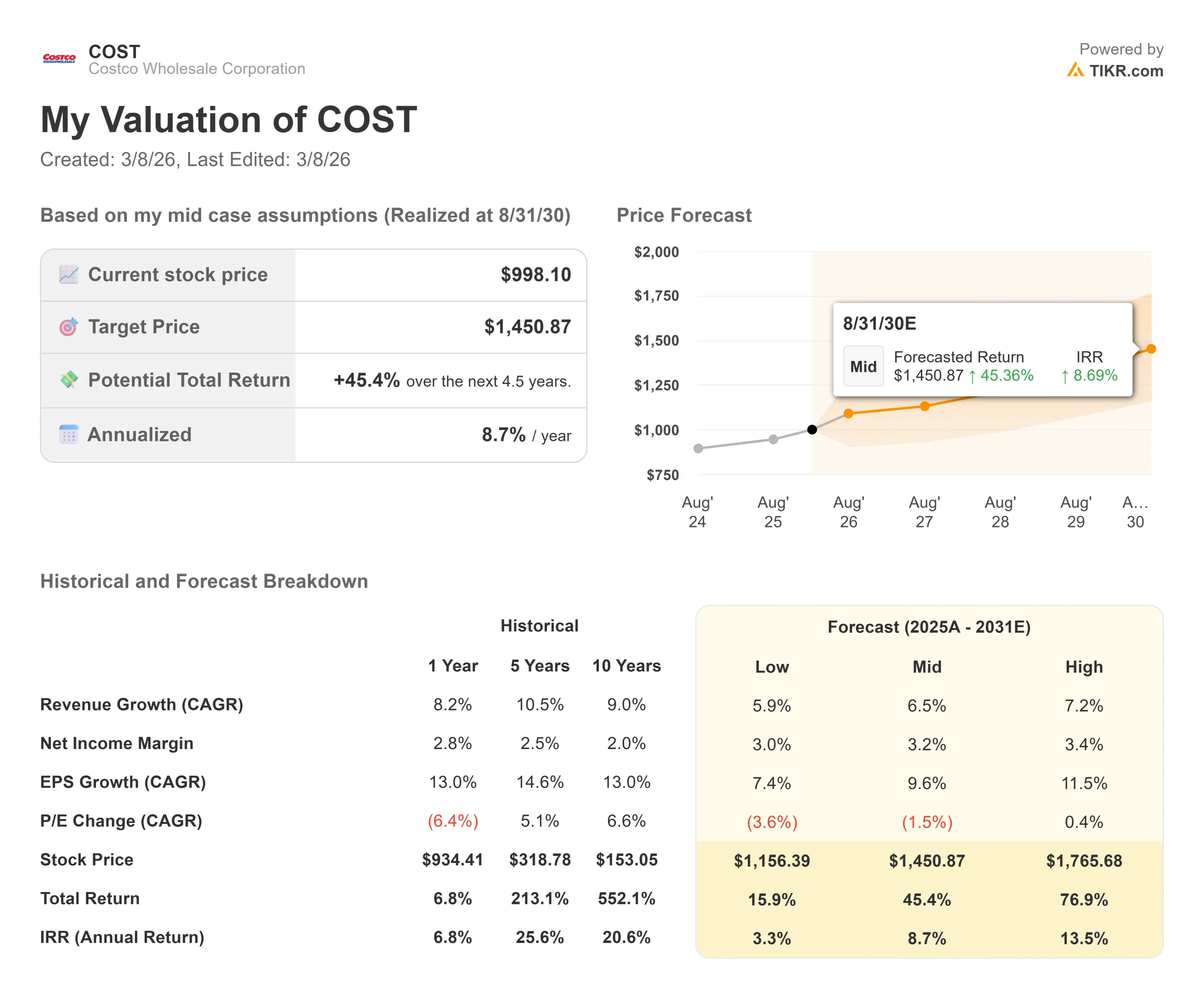Click the gray Aug '25 historical point

point(773,439)
